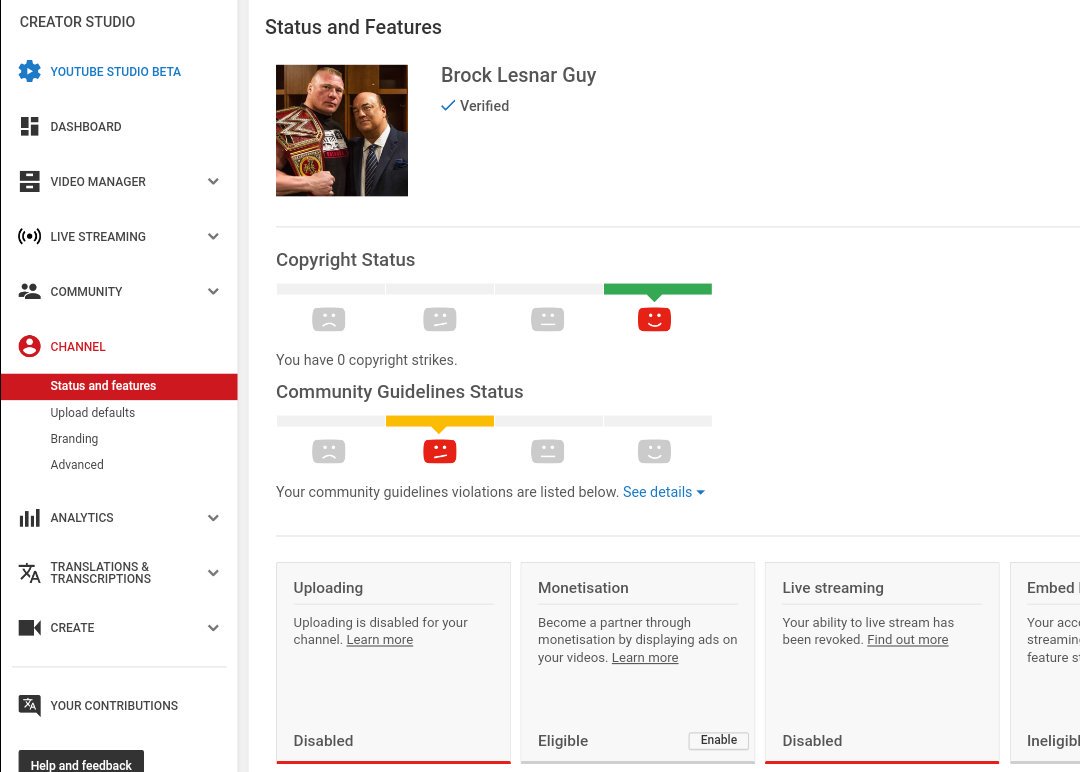Click the Analytics bar chart icon
The image size is (1080, 772).
tap(29, 518)
